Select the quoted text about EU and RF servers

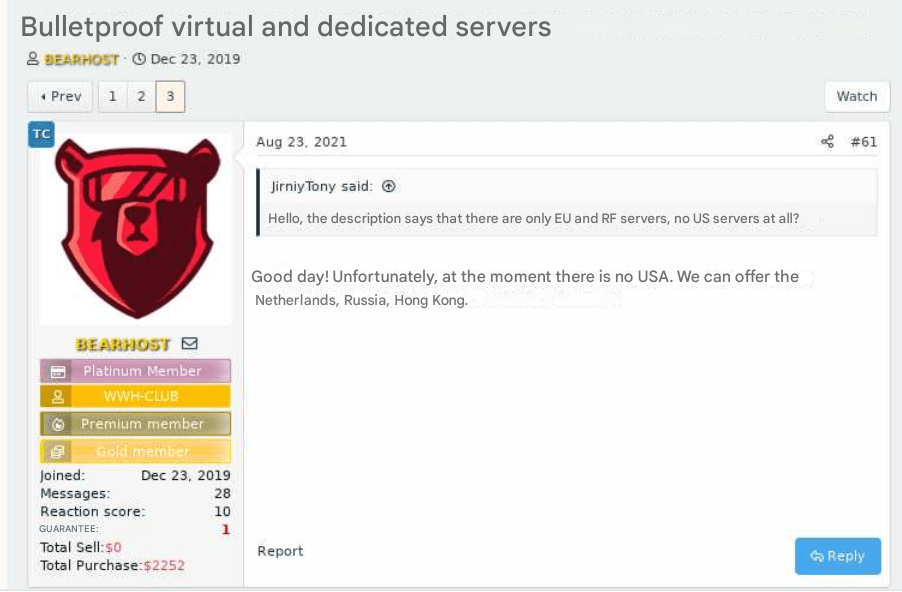(533, 219)
